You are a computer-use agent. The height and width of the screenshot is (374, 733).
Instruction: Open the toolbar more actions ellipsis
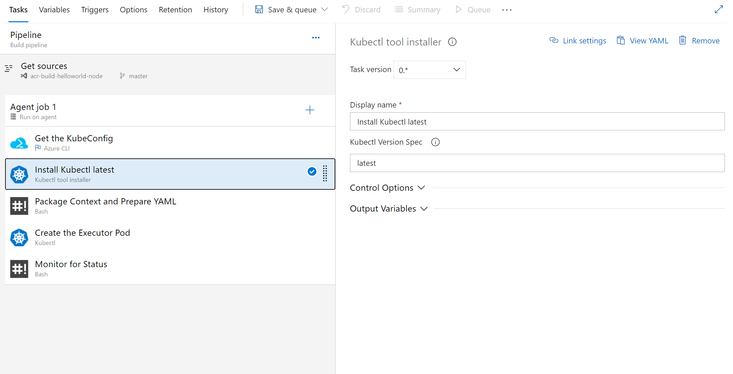(507, 10)
